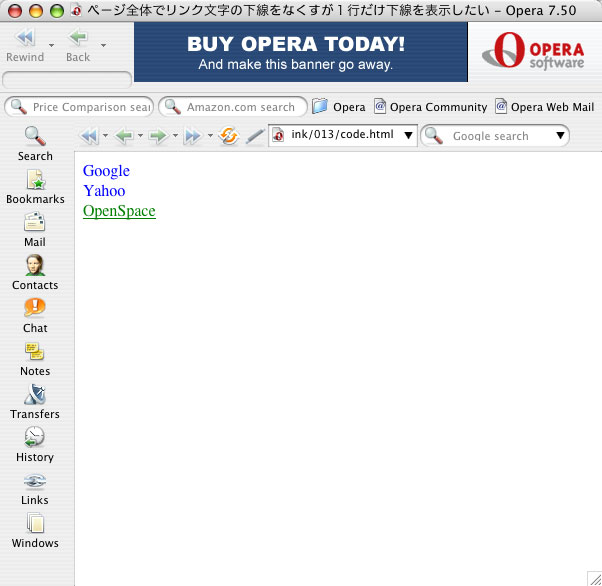Open the Transfers panel

coord(35,402)
